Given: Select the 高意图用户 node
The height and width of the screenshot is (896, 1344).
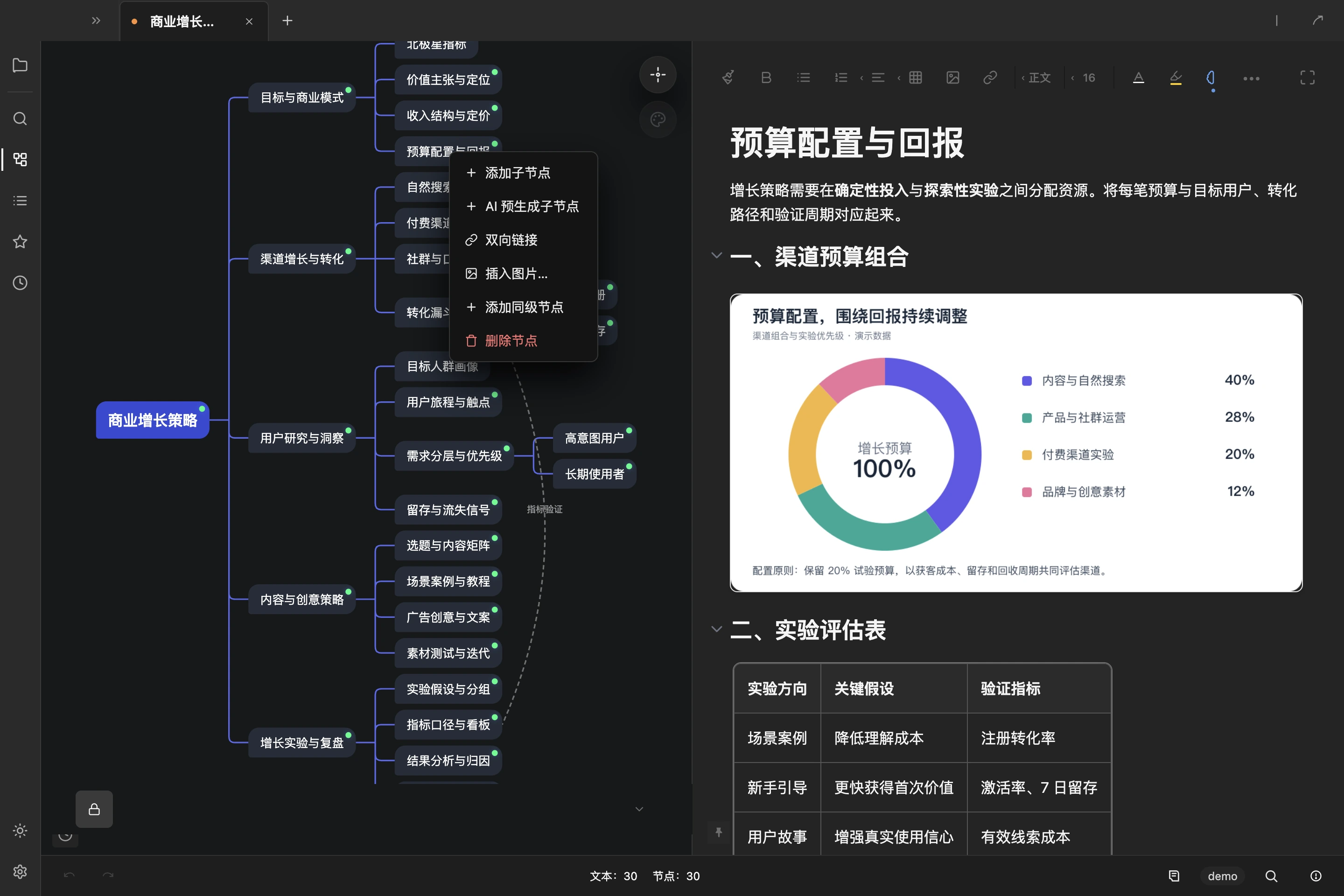Looking at the screenshot, I should tap(594, 438).
